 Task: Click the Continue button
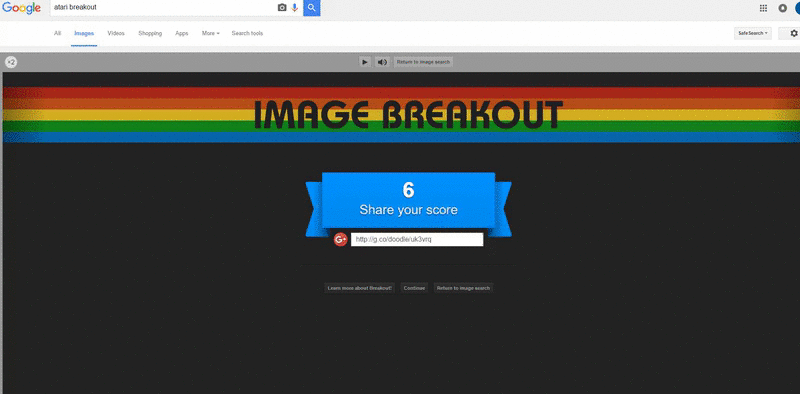click(x=414, y=288)
